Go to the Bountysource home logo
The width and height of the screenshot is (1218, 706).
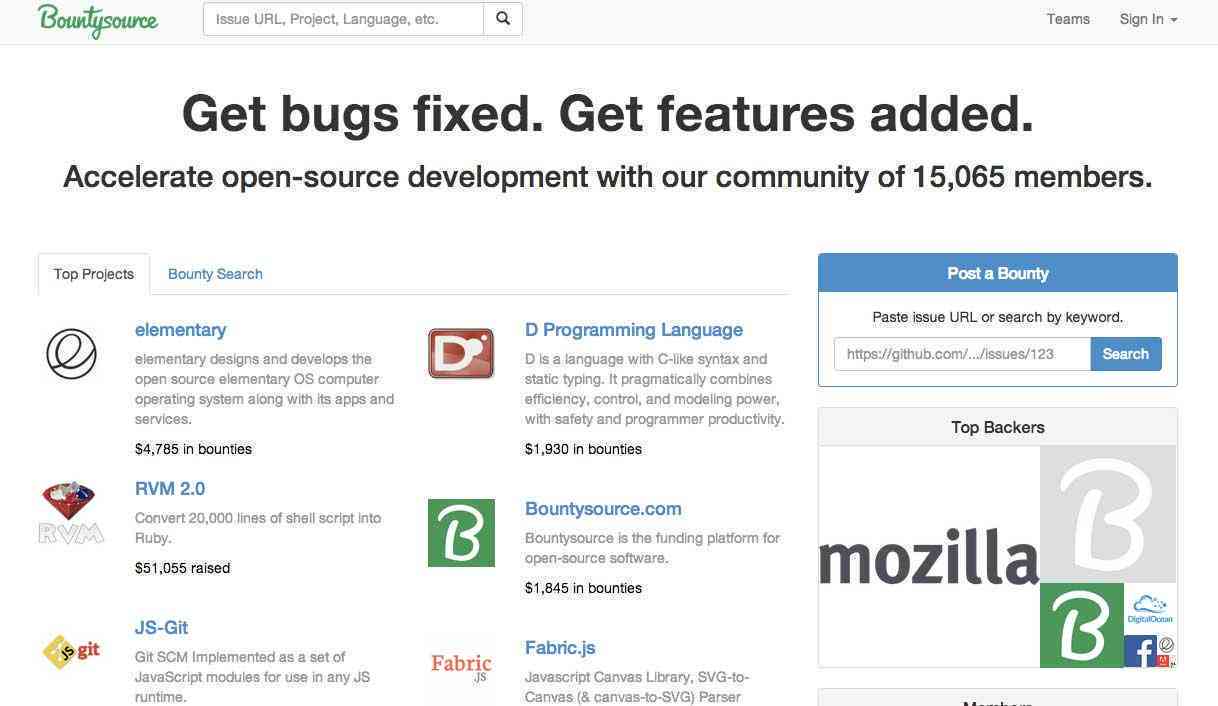[98, 20]
